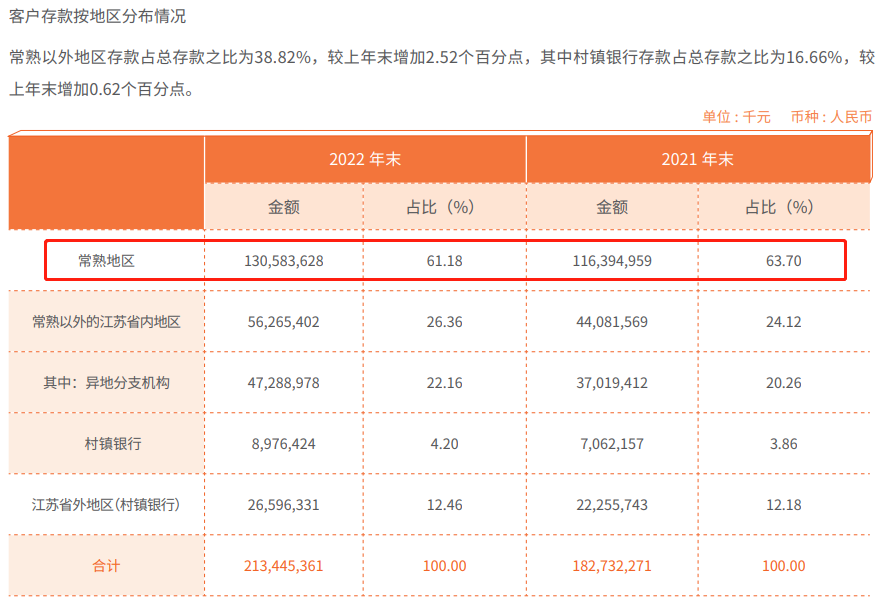The height and width of the screenshot is (610, 884).
Task: Click the value 116,394,959
Action: (612, 261)
